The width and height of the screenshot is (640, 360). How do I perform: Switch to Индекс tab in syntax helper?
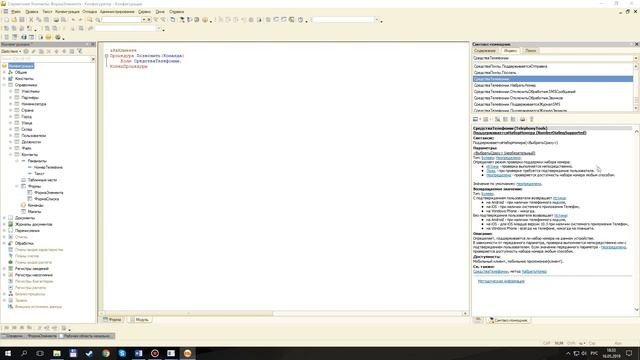[x=510, y=51]
